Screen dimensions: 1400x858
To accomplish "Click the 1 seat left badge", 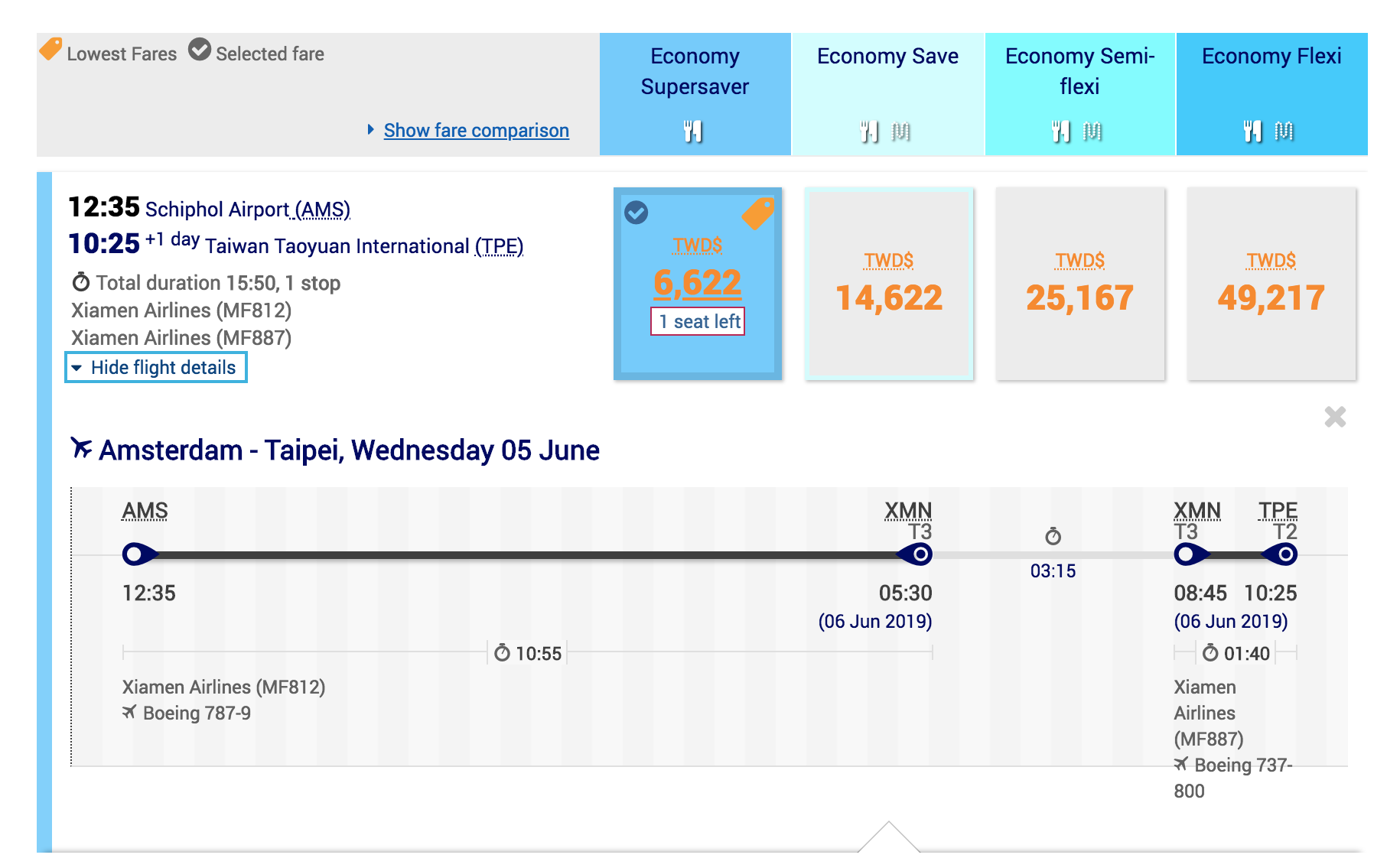I will point(698,321).
